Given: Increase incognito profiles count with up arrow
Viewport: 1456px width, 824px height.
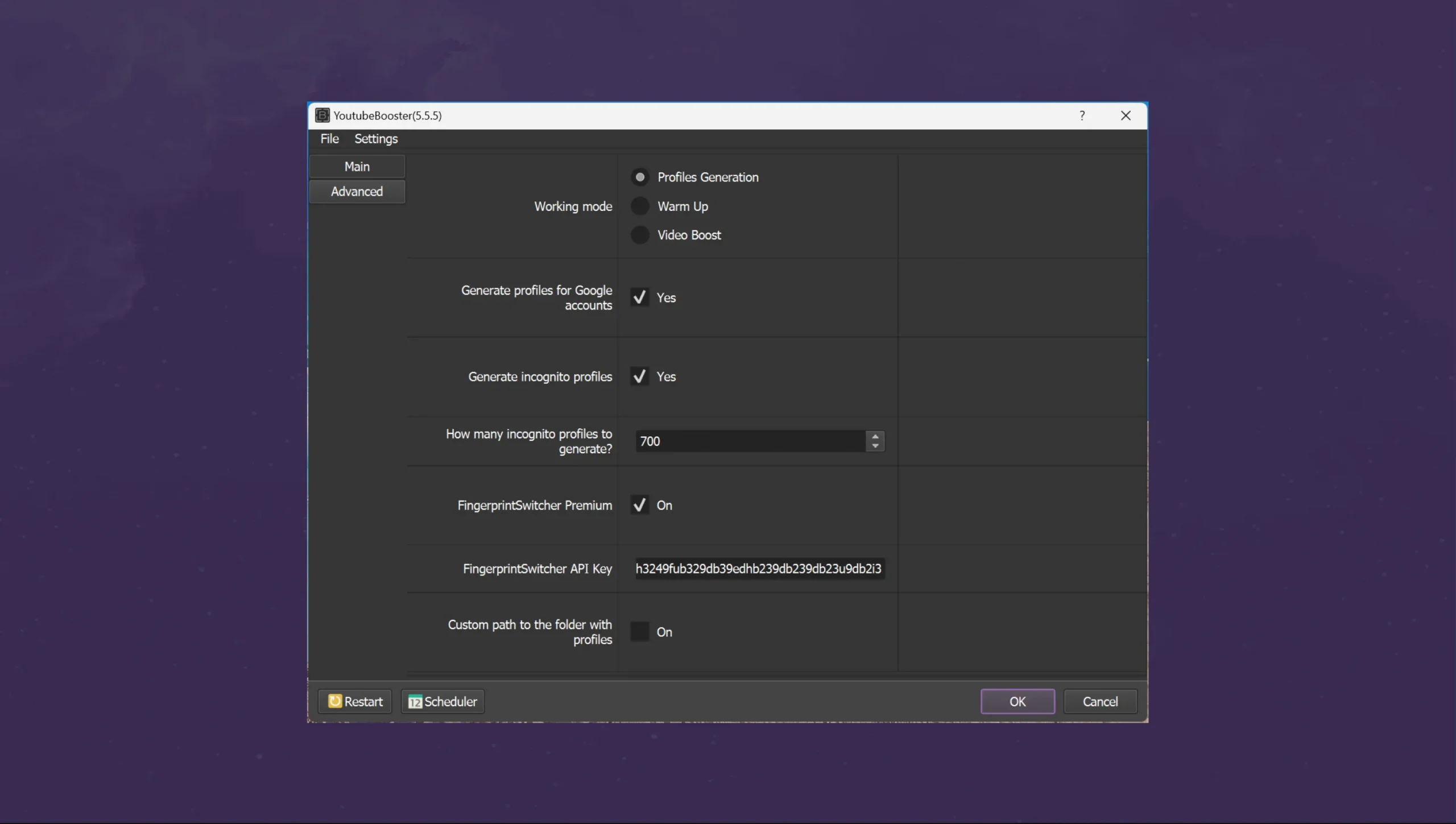Looking at the screenshot, I should click(x=875, y=436).
